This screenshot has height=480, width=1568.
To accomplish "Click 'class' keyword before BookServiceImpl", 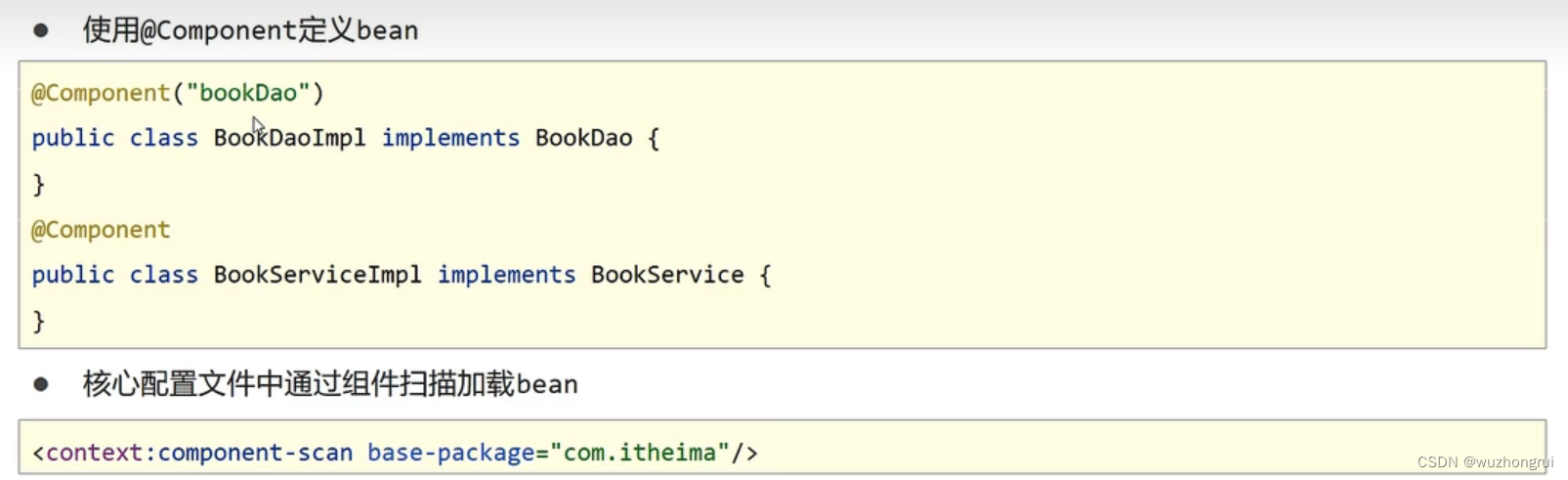I will (164, 275).
